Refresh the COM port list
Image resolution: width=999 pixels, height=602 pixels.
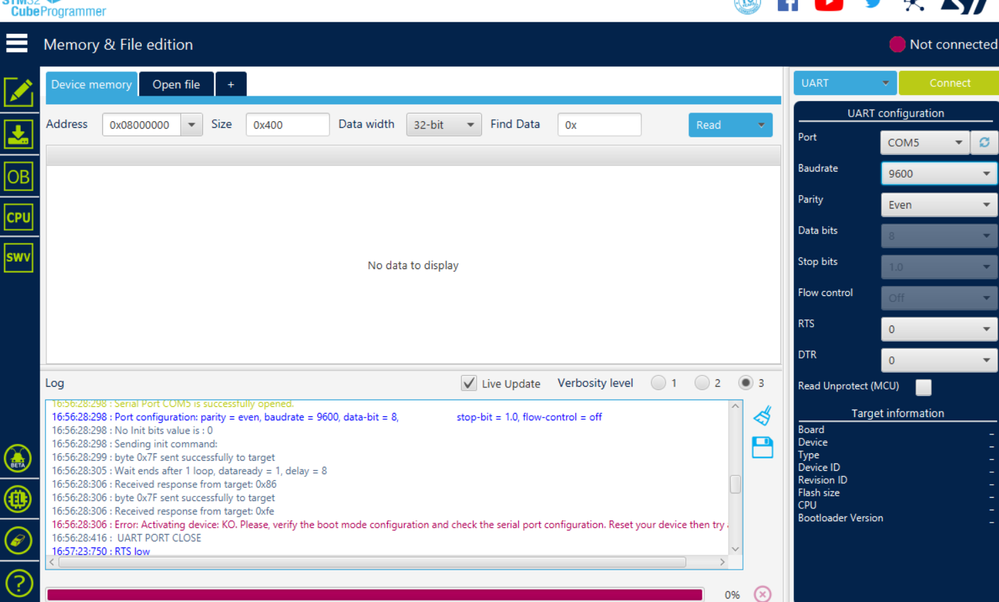(984, 142)
